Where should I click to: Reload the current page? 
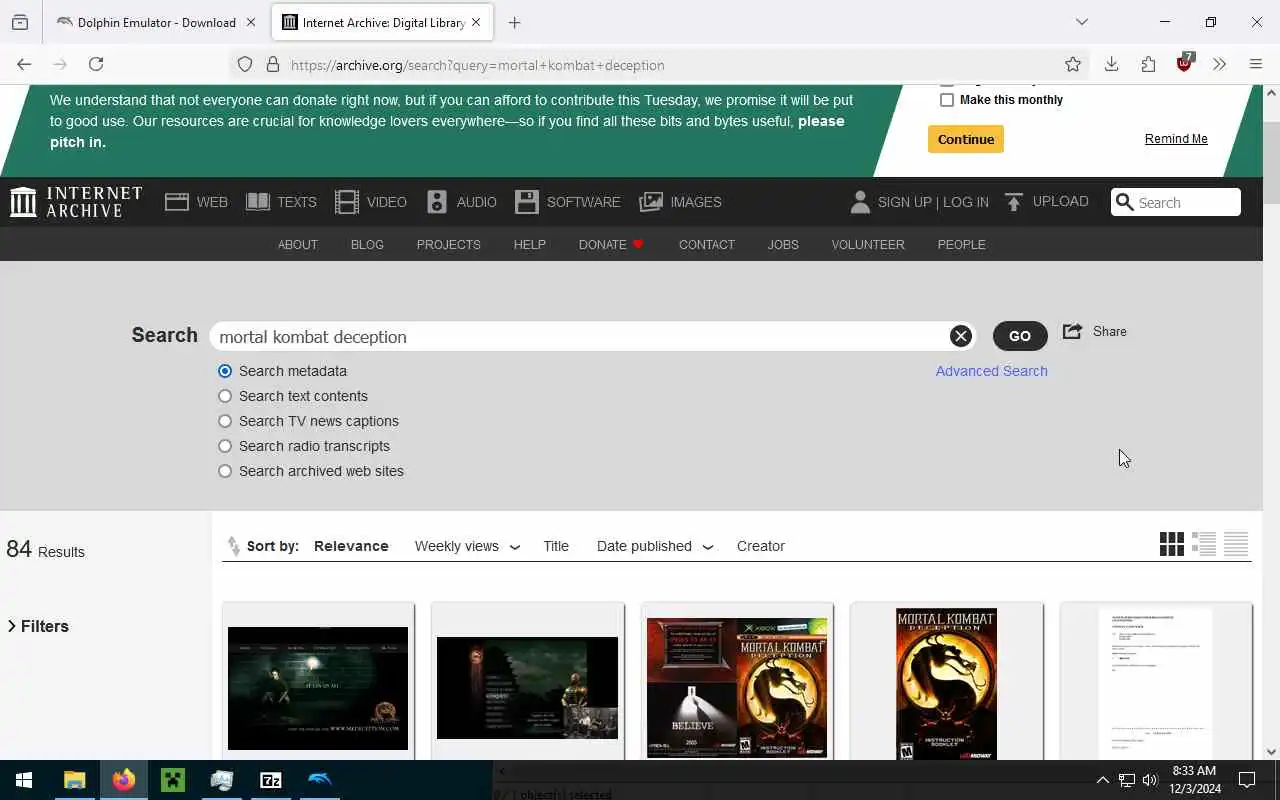point(96,64)
